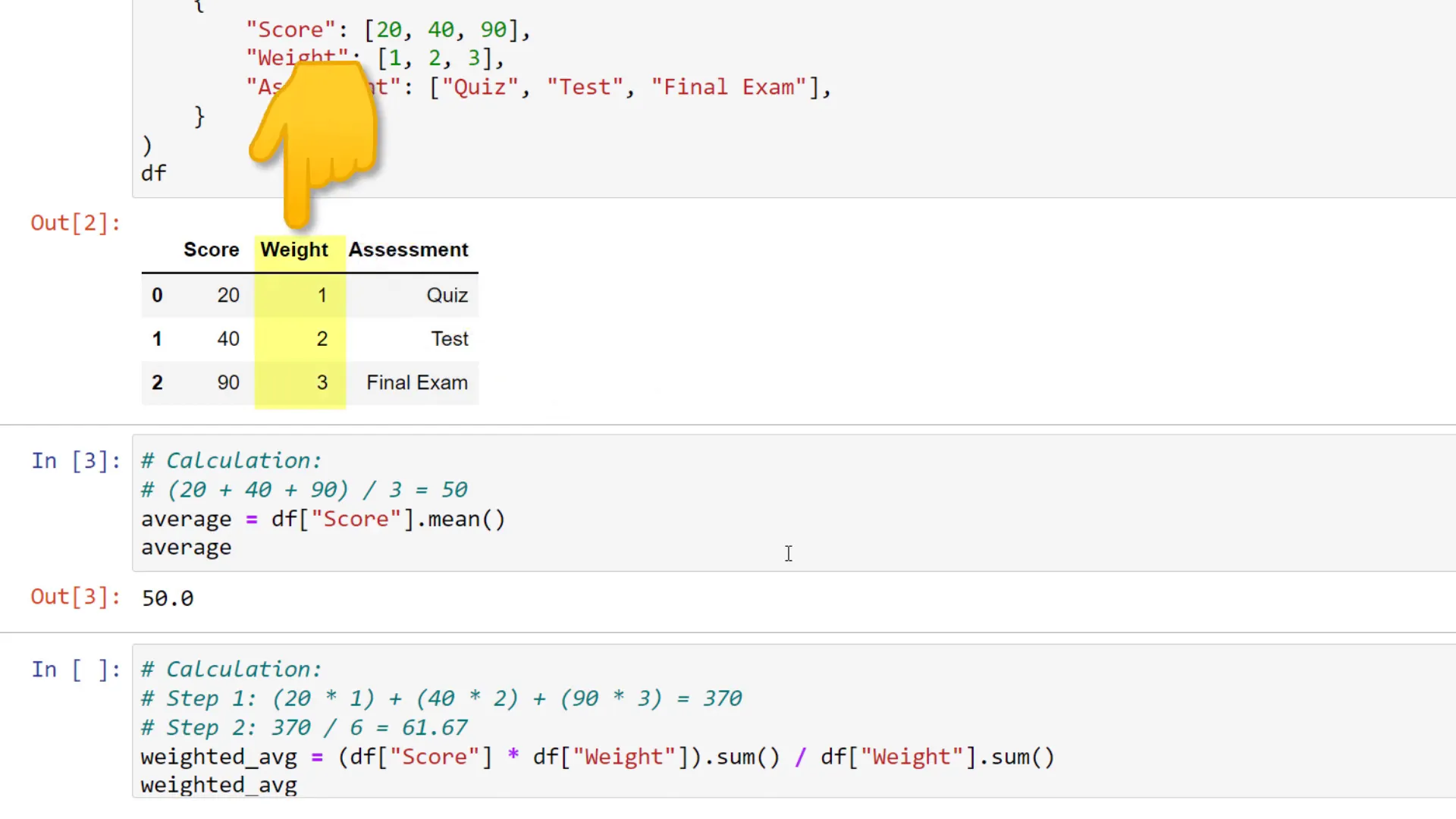Select the Weight value 3 for Final Exam
Viewport: 1456px width, 819px height.
(x=322, y=383)
